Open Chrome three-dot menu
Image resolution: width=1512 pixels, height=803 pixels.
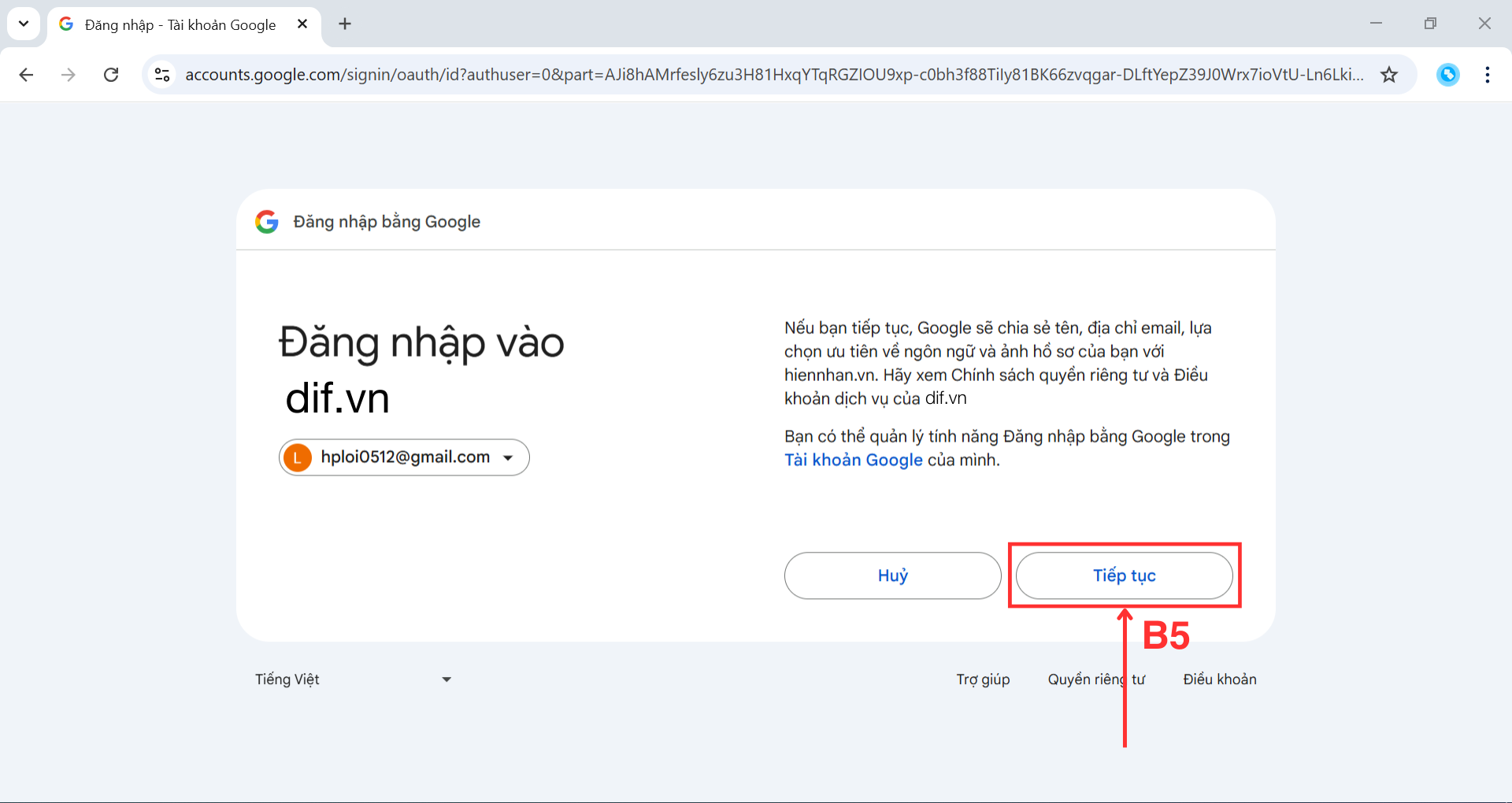point(1487,75)
